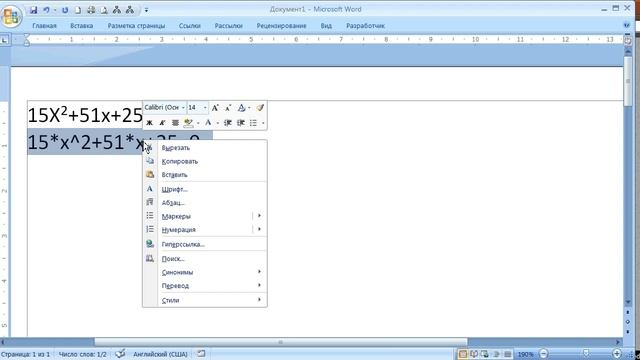Image resolution: width=640 pixels, height=360 pixels.
Task: Open Стили submenu in context menu
Action: click(x=205, y=300)
